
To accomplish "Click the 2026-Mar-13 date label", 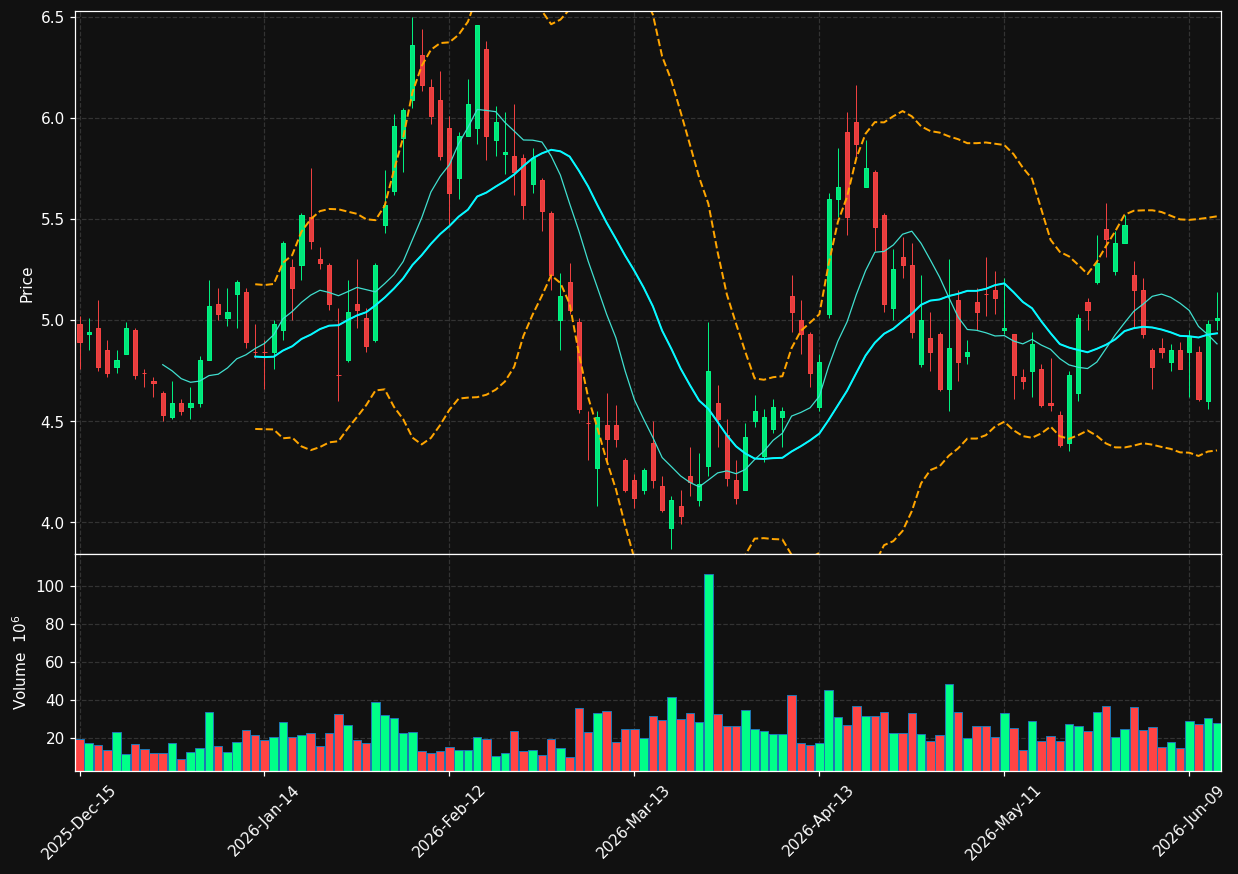I will [633, 822].
